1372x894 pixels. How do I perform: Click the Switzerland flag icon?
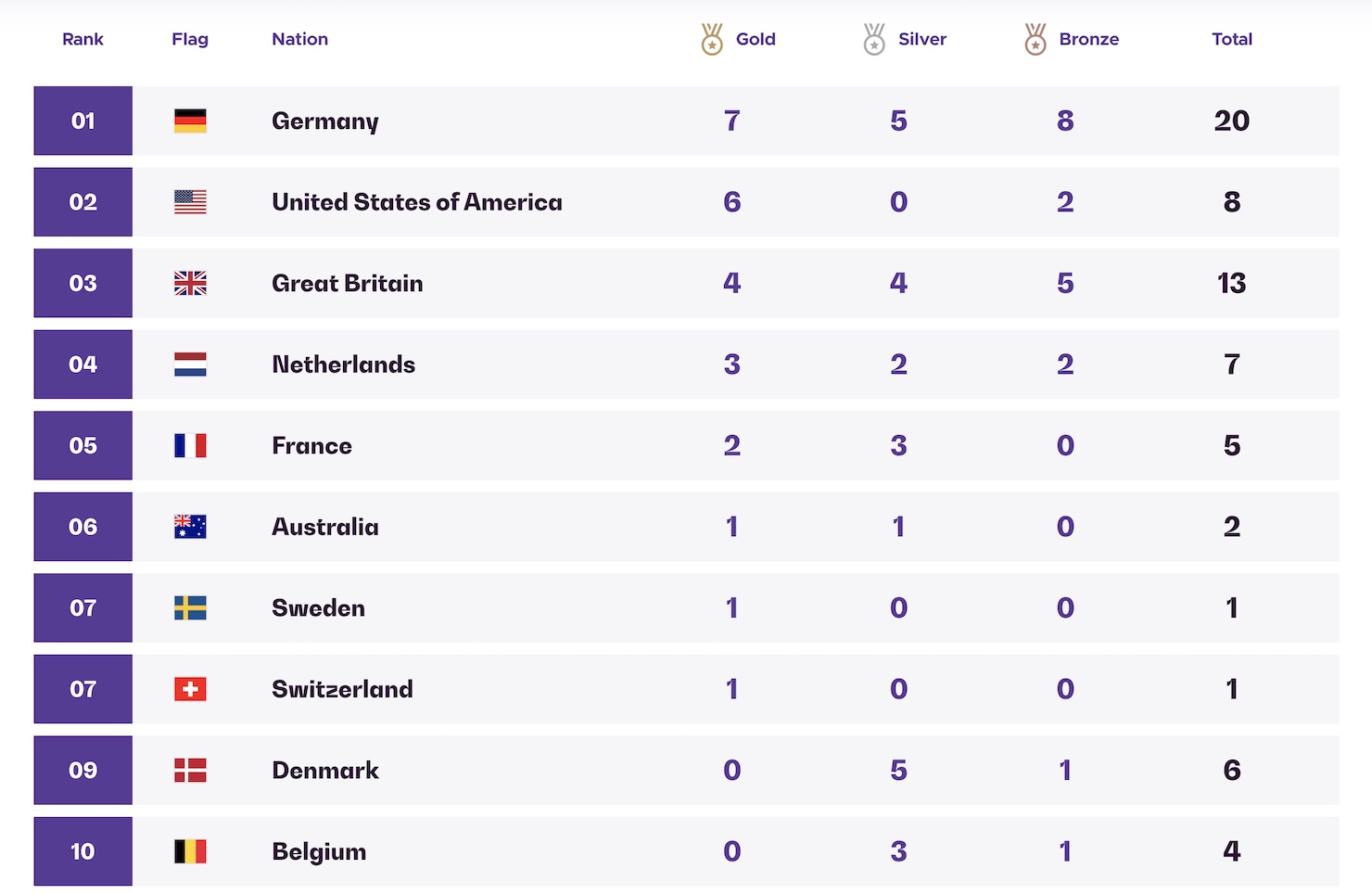pyautogui.click(x=190, y=689)
